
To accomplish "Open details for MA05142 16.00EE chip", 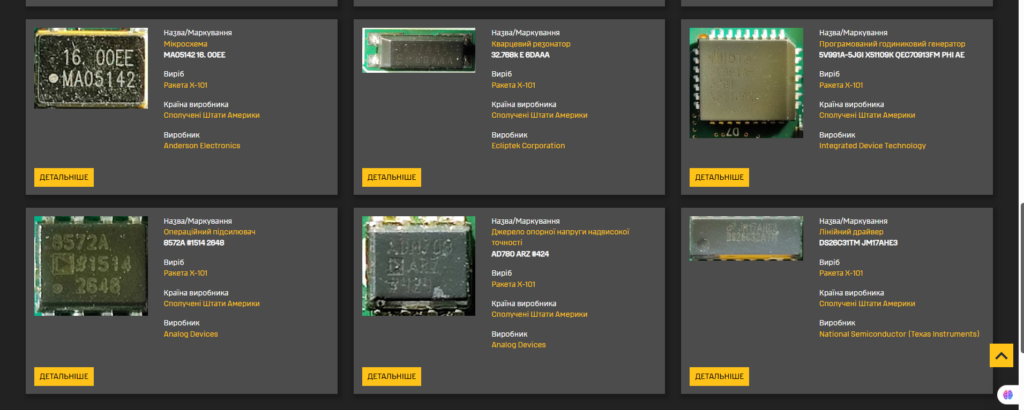I will point(64,177).
